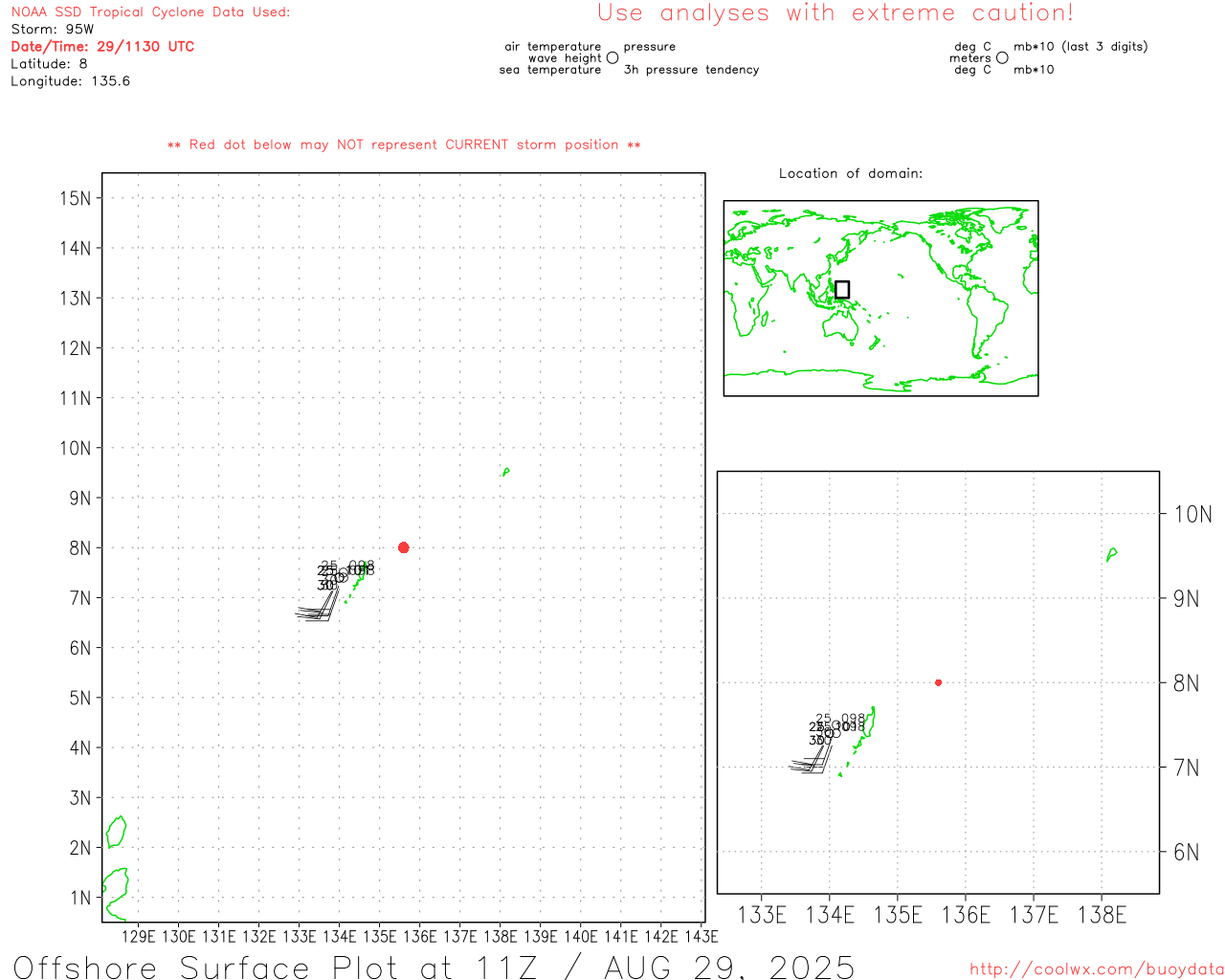Screen dimensions: 1225x980
Task: Click the '143E' longitude label
Action: click(x=701, y=936)
